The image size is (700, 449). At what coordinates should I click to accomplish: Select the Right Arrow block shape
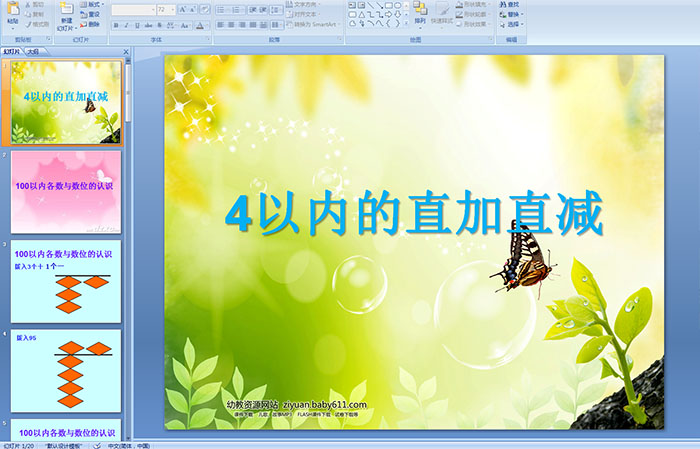[388, 15]
